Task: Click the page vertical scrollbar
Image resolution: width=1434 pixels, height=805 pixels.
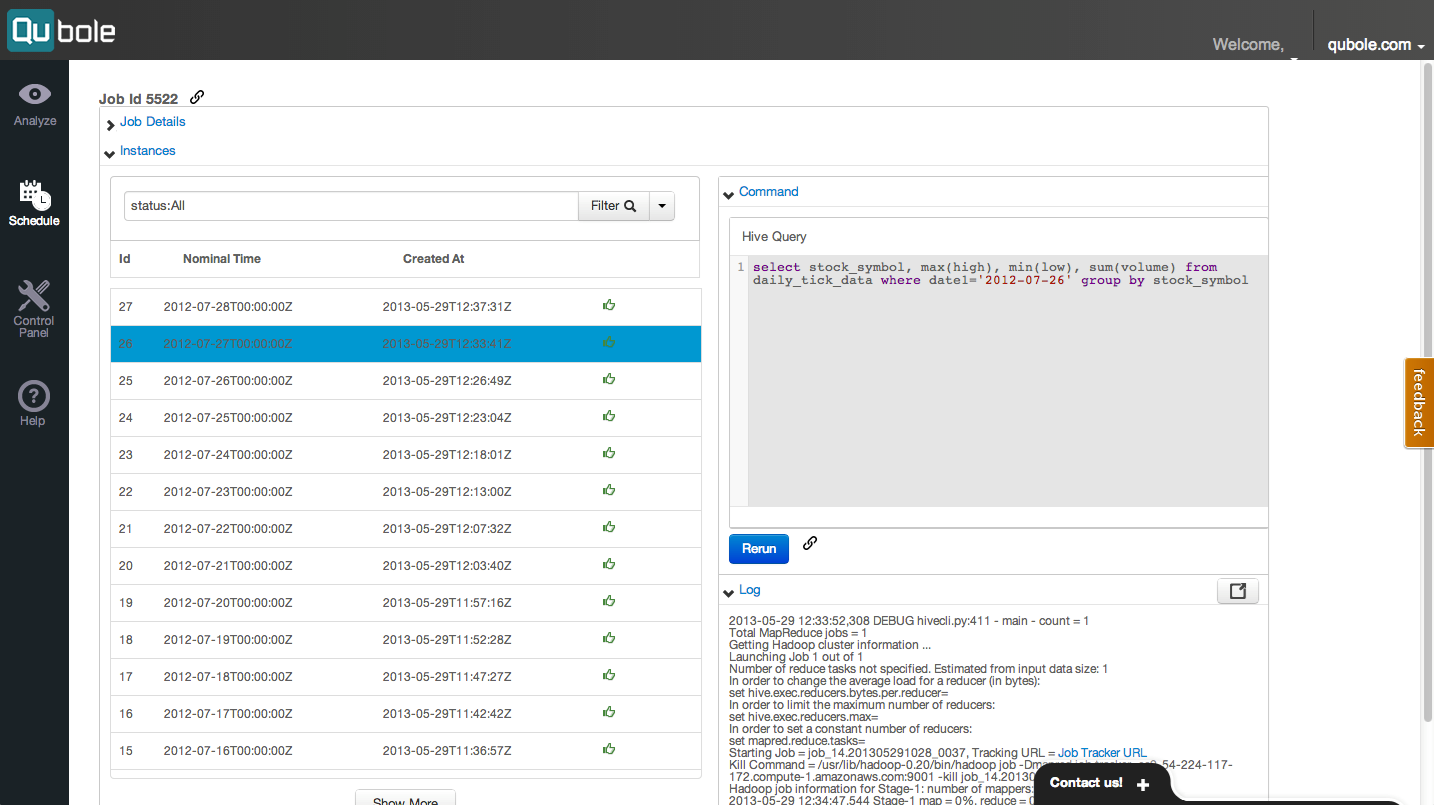Action: [x=1427, y=390]
